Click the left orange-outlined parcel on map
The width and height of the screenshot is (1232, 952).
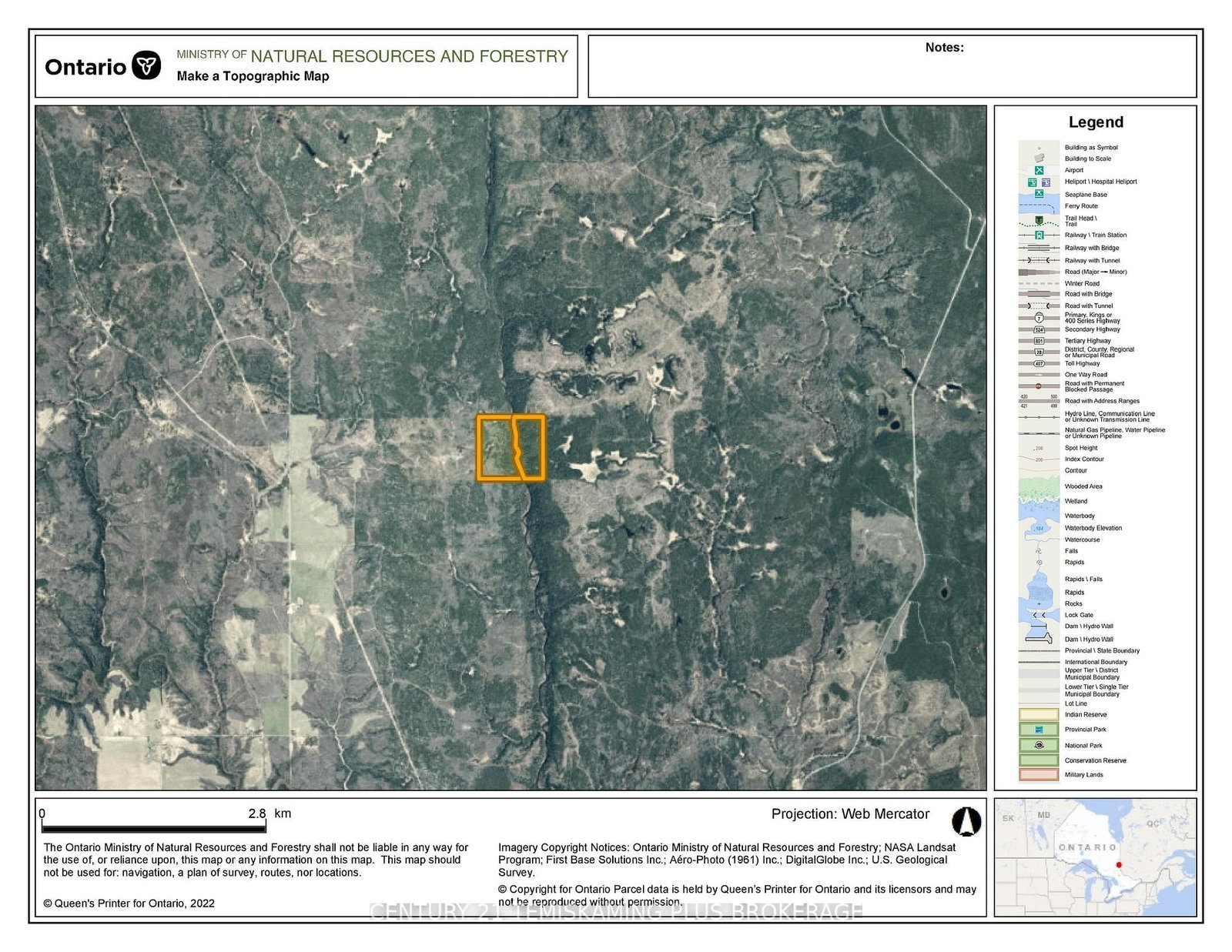494,449
